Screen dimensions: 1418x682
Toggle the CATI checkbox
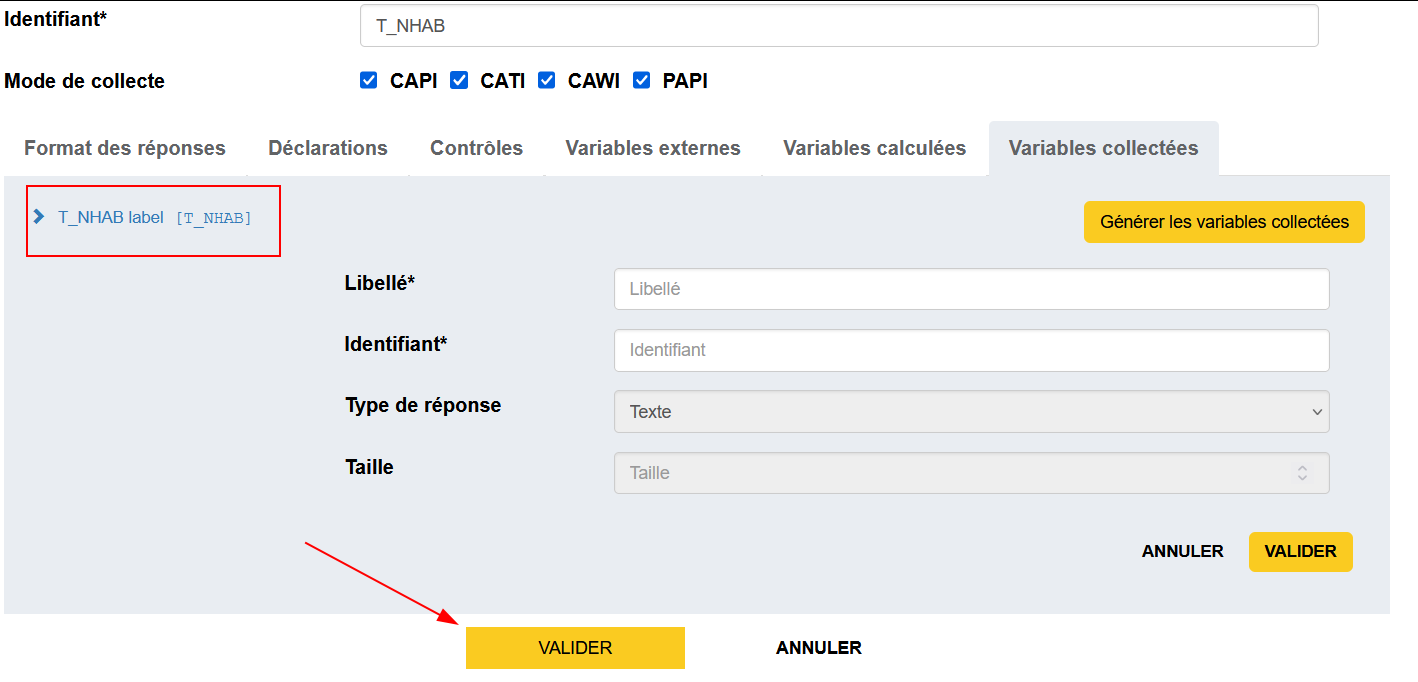pos(459,81)
